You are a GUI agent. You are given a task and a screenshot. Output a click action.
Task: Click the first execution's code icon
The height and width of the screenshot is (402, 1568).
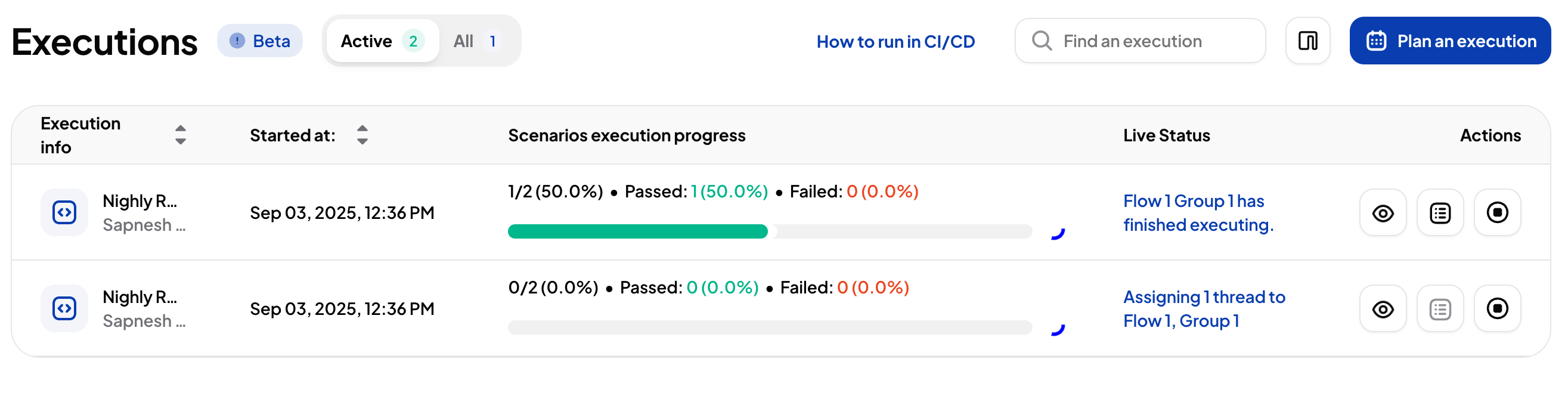click(64, 212)
